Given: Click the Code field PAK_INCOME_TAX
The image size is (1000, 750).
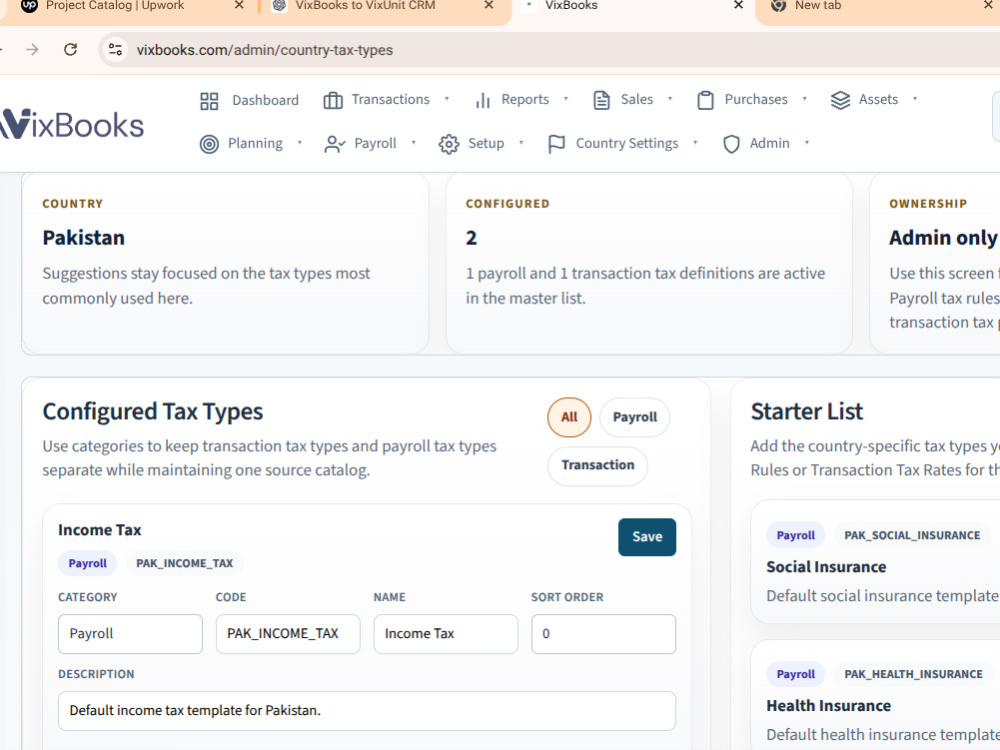Looking at the screenshot, I should click(288, 634).
